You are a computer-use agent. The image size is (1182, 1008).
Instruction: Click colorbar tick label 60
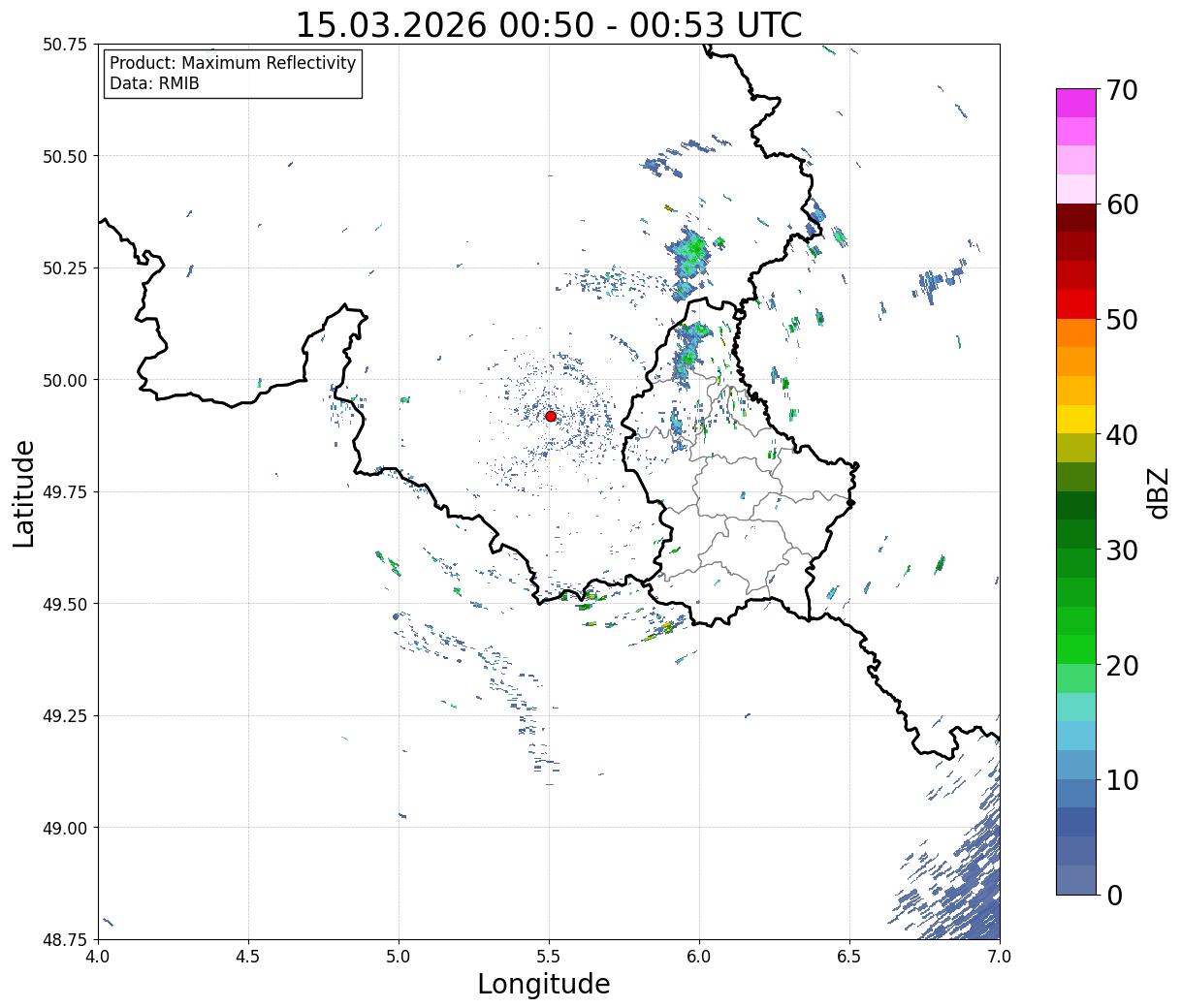click(1122, 205)
